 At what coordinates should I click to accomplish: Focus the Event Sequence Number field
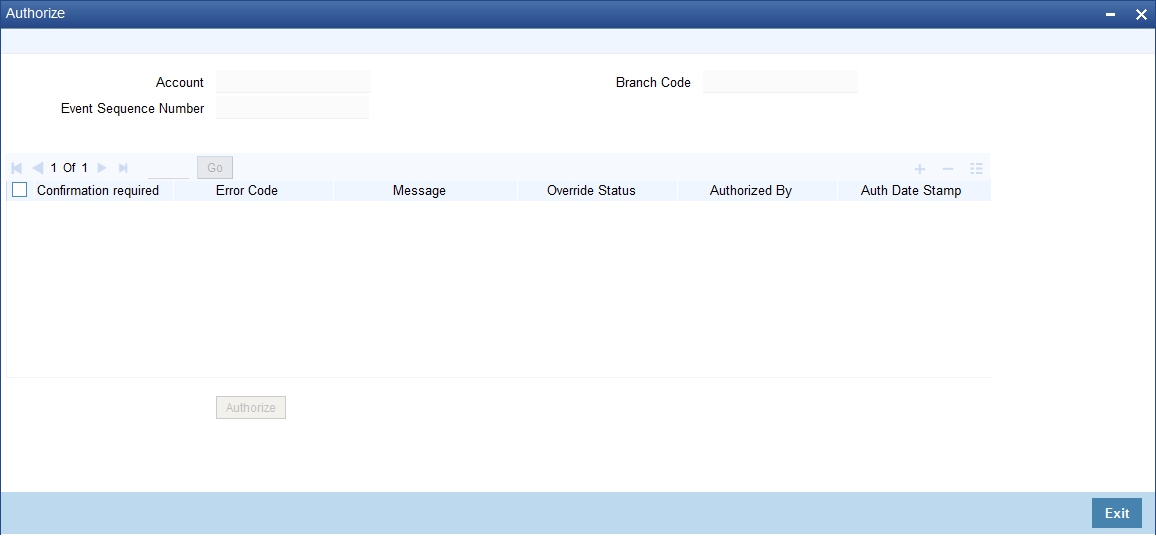pos(293,108)
